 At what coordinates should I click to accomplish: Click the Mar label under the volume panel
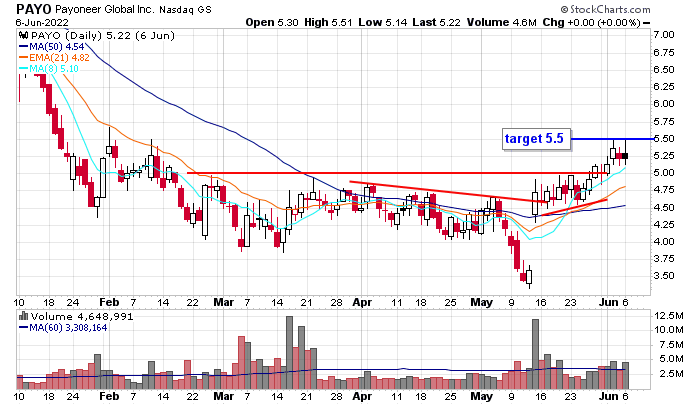[x=224, y=396]
